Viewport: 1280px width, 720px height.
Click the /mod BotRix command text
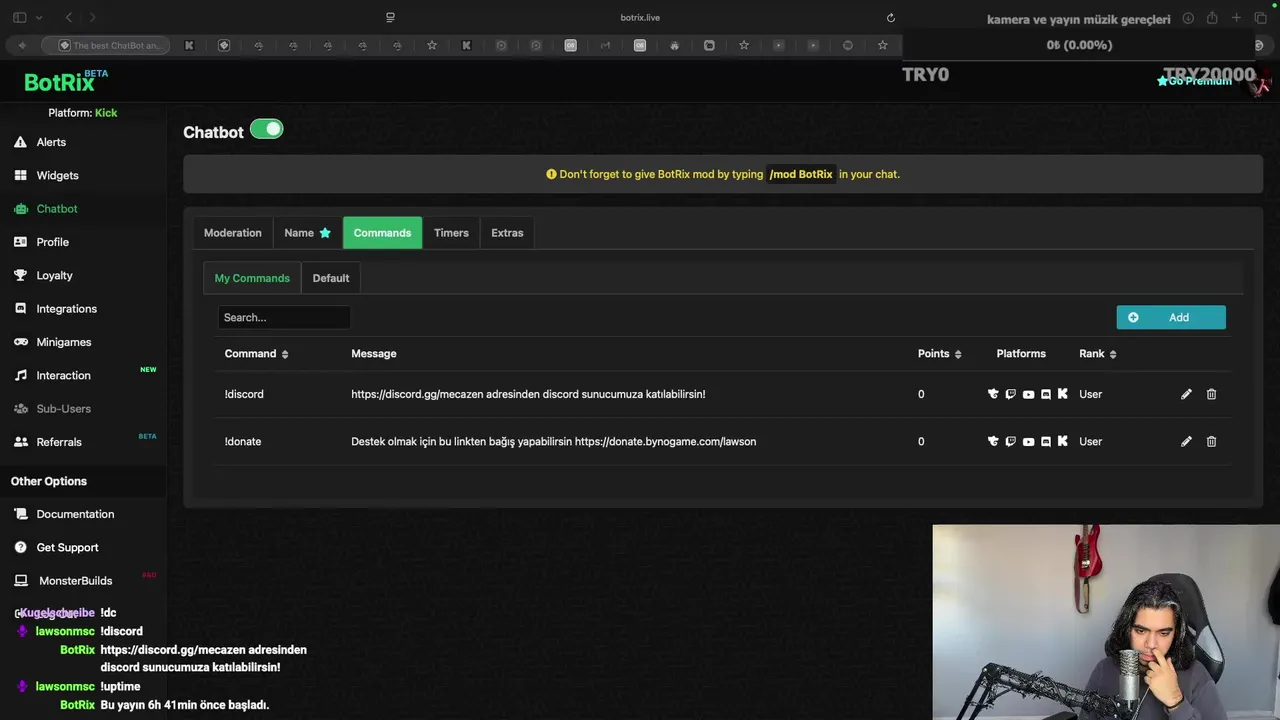tap(801, 174)
